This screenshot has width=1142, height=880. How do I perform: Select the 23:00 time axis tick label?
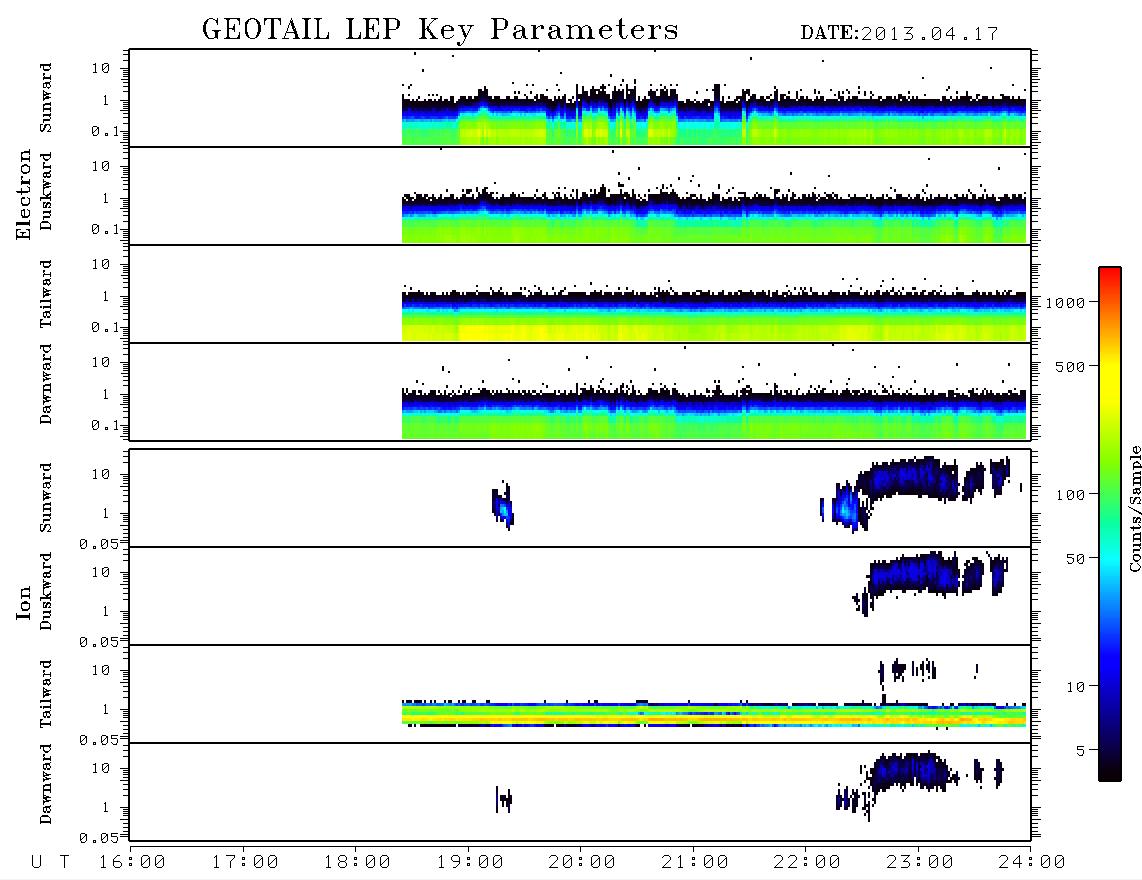point(920,863)
